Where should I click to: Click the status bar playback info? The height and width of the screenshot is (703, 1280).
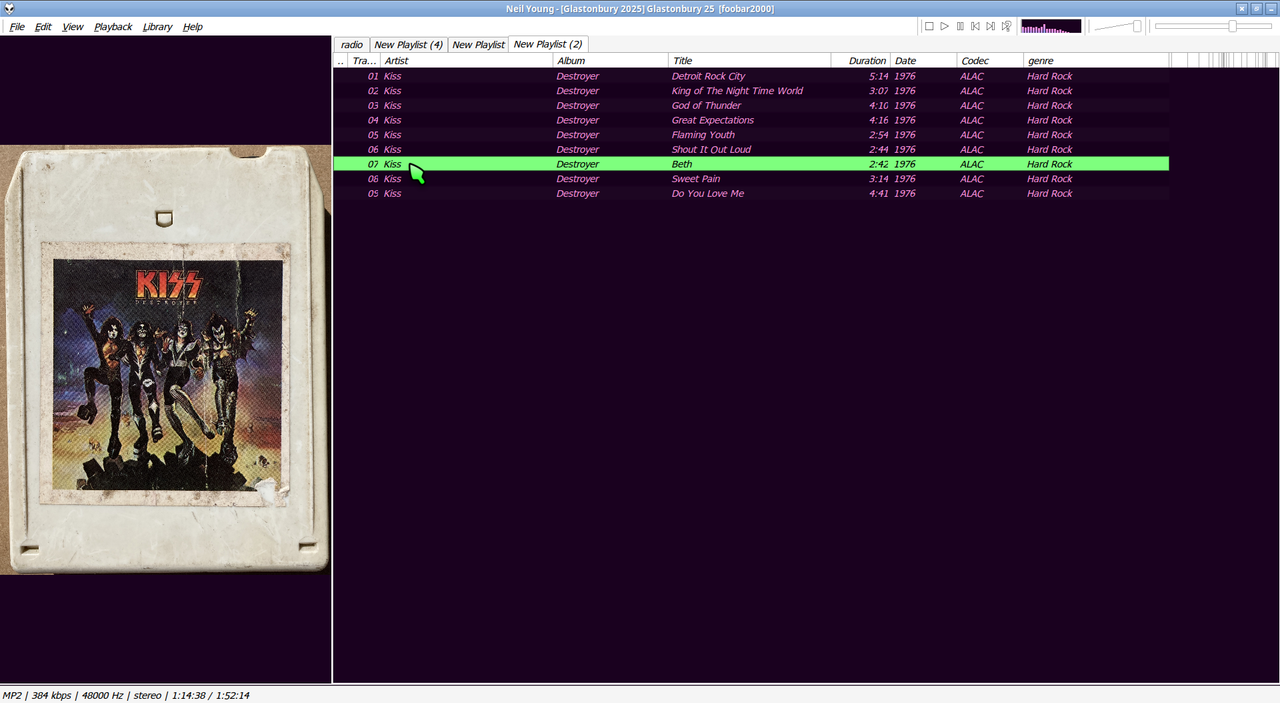pyautogui.click(x=126, y=695)
